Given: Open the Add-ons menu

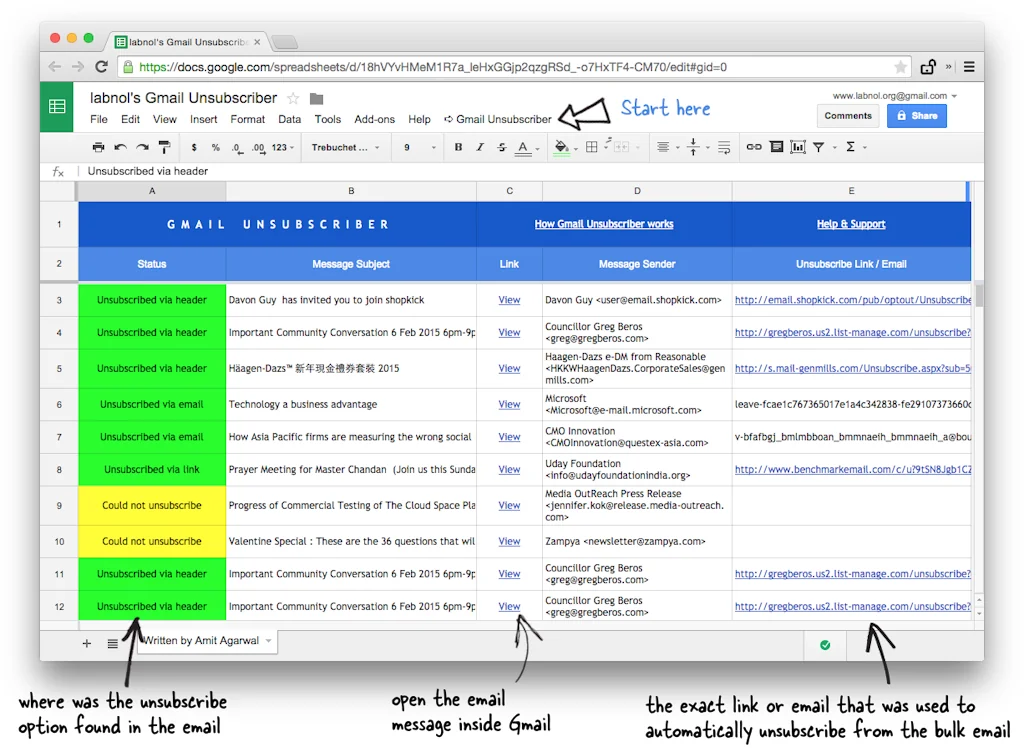Looking at the screenshot, I should [x=374, y=118].
